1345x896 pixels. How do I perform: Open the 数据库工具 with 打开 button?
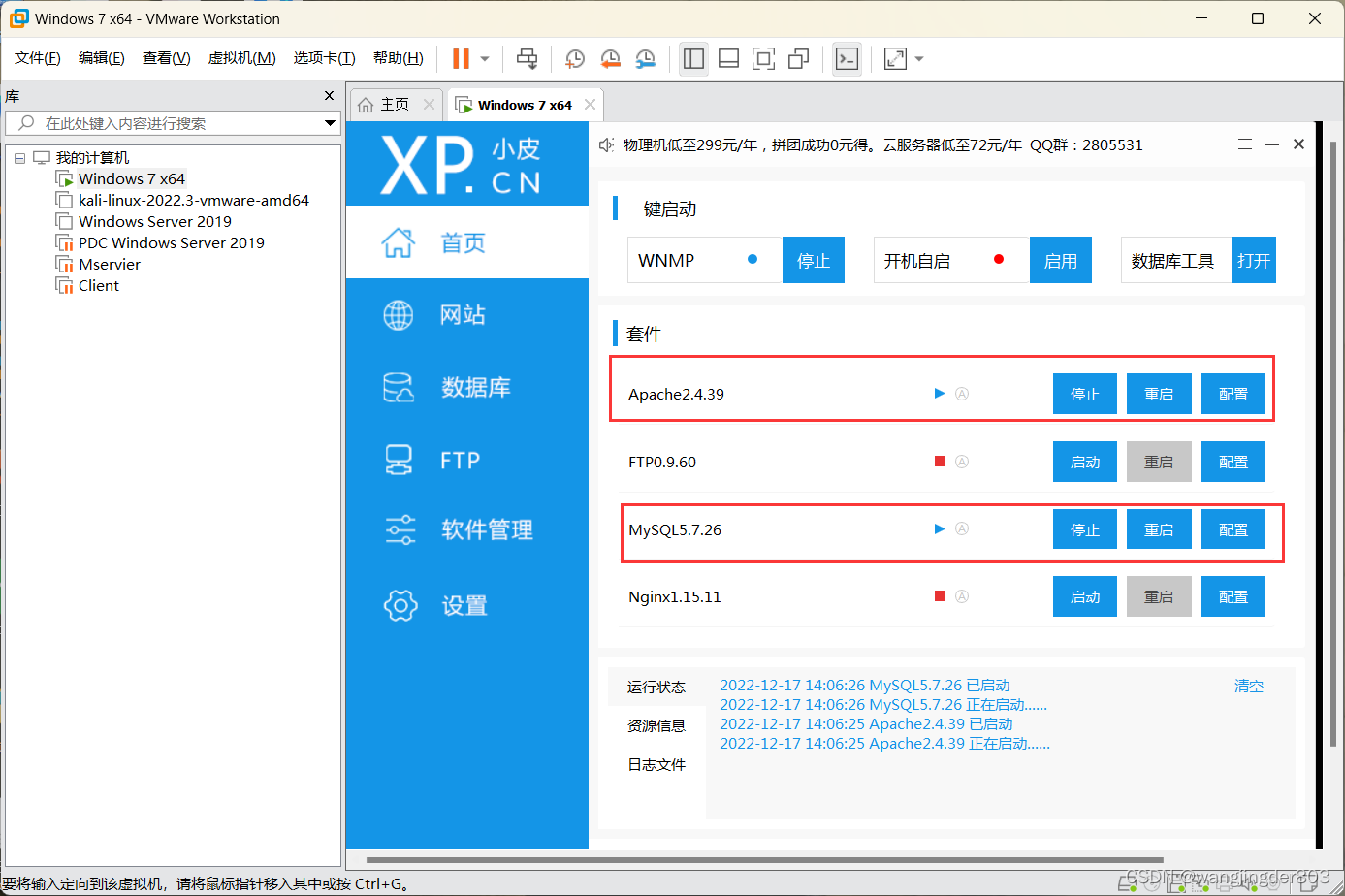pyautogui.click(x=1254, y=260)
